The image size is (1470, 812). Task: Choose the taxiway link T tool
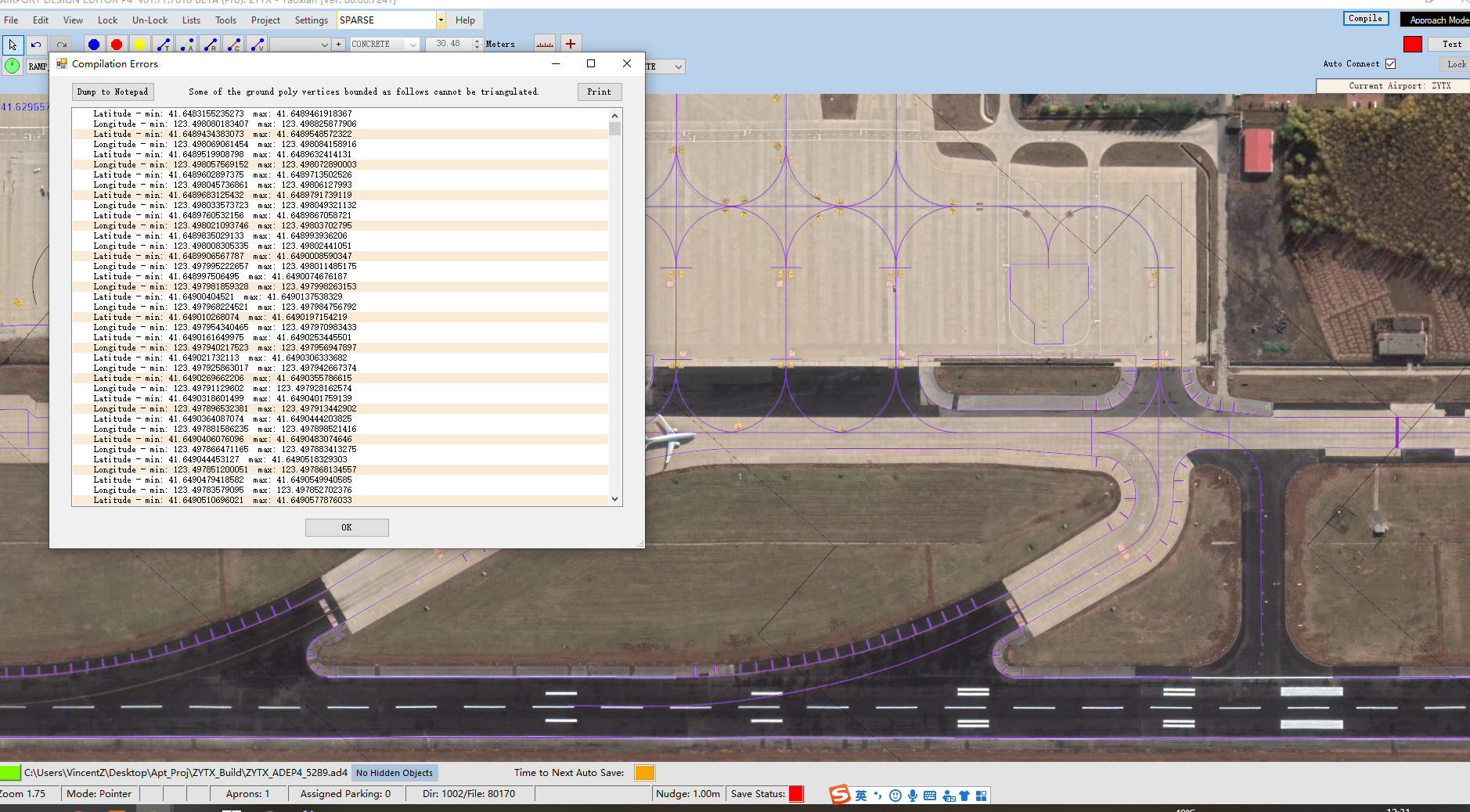(x=164, y=45)
